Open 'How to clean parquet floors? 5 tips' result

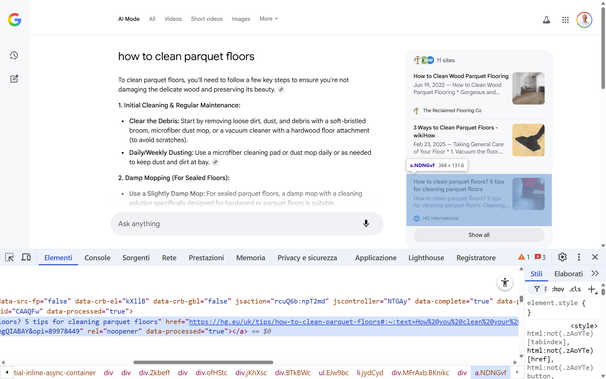pos(459,185)
